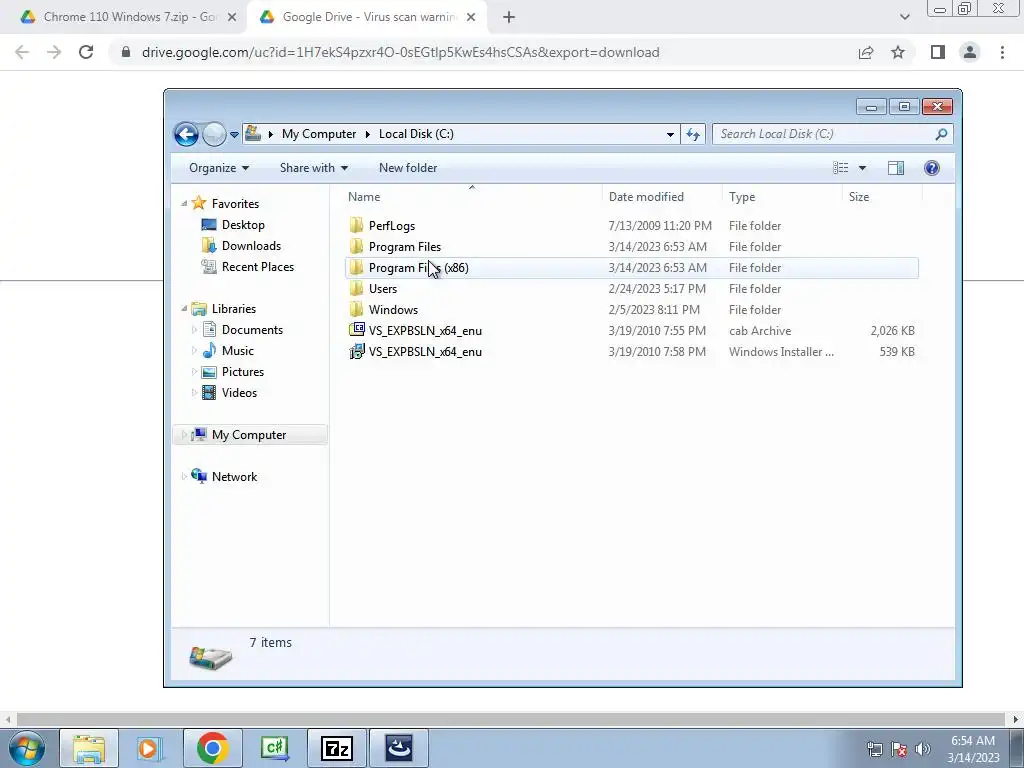Click the search magnifier icon in Explorer
This screenshot has height=768, width=1024.
pyautogui.click(x=940, y=134)
